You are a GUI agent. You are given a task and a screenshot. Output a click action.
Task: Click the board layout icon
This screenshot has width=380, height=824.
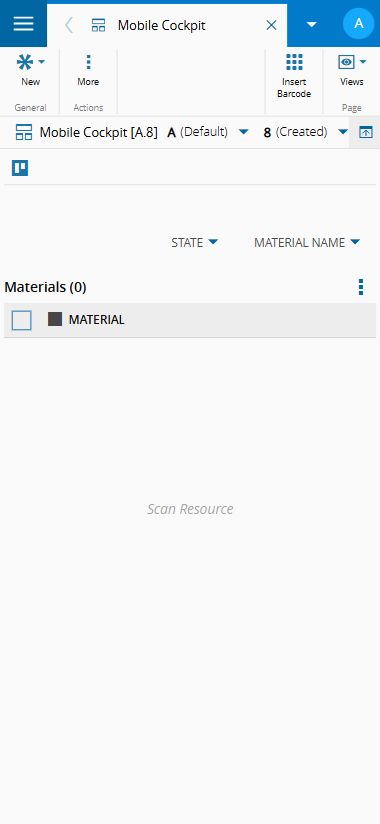point(20,168)
